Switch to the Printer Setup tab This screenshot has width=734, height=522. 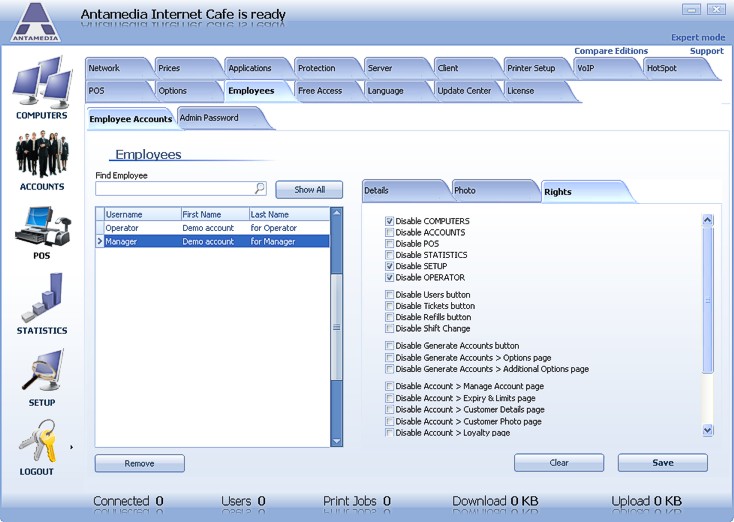point(536,68)
